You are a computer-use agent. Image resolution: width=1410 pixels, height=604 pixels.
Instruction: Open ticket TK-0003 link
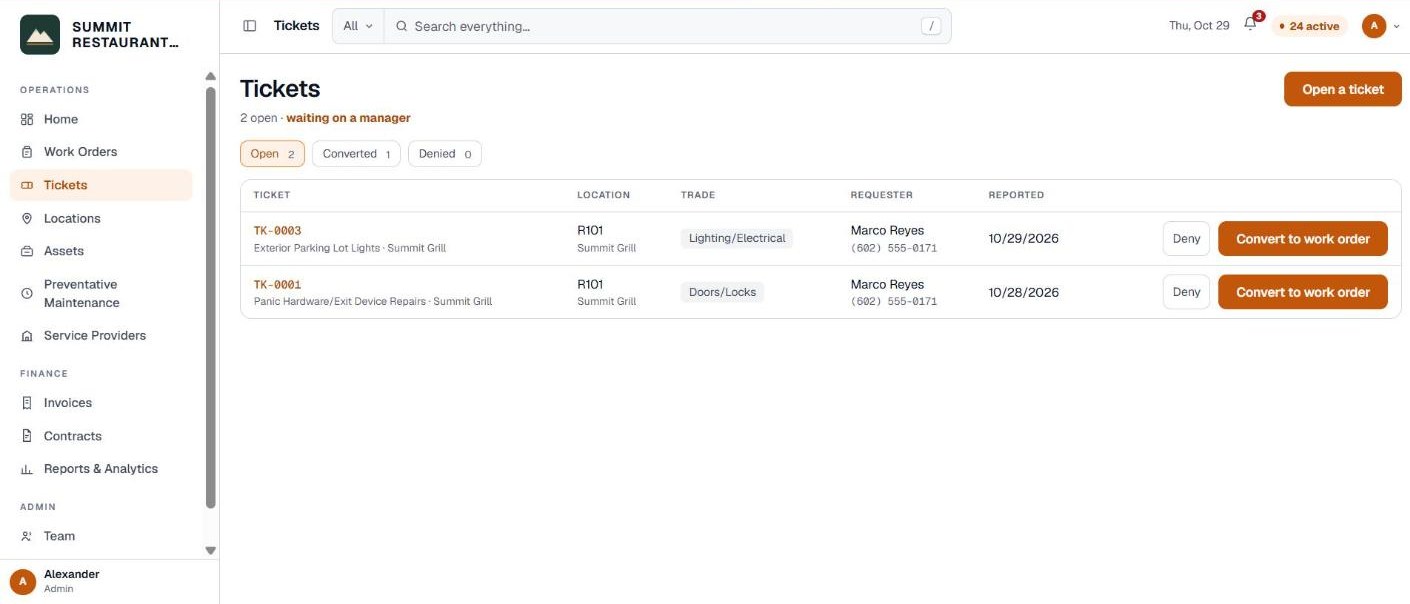[x=277, y=231]
